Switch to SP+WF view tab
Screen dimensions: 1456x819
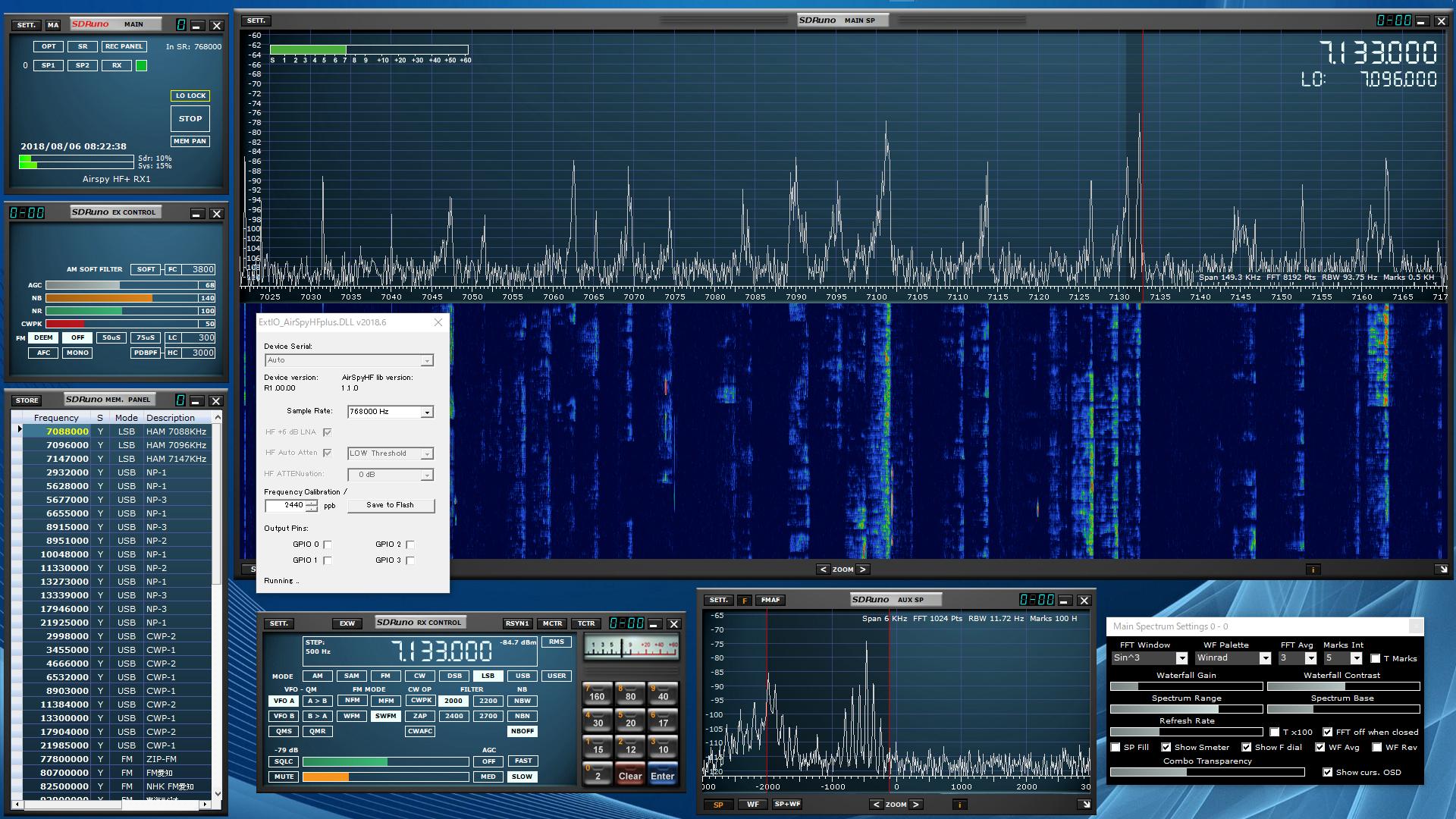point(787,805)
